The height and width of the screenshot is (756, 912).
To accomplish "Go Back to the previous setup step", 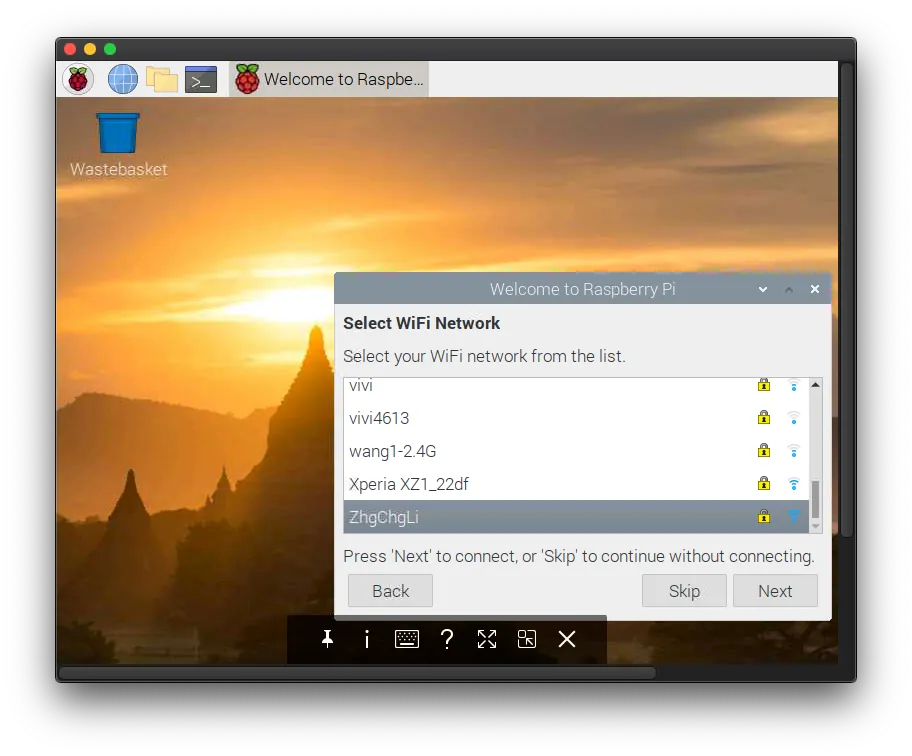I will pos(390,591).
